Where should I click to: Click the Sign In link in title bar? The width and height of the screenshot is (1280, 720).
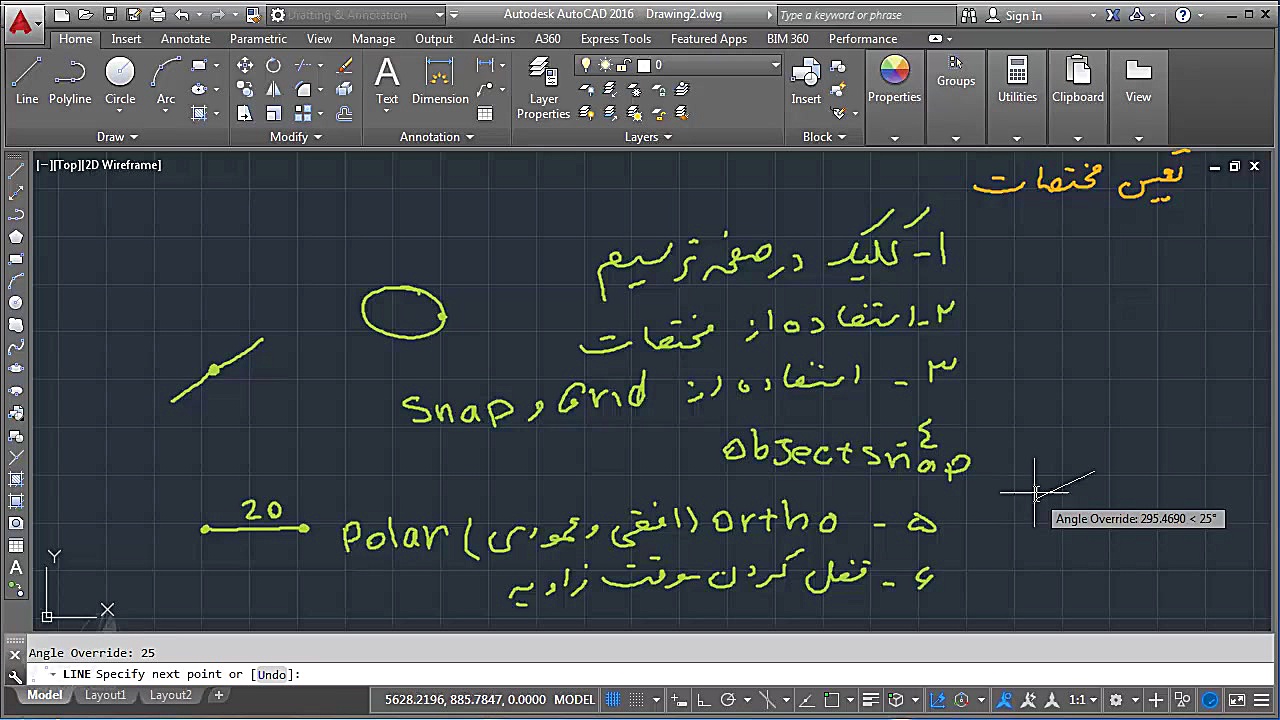[1023, 15]
